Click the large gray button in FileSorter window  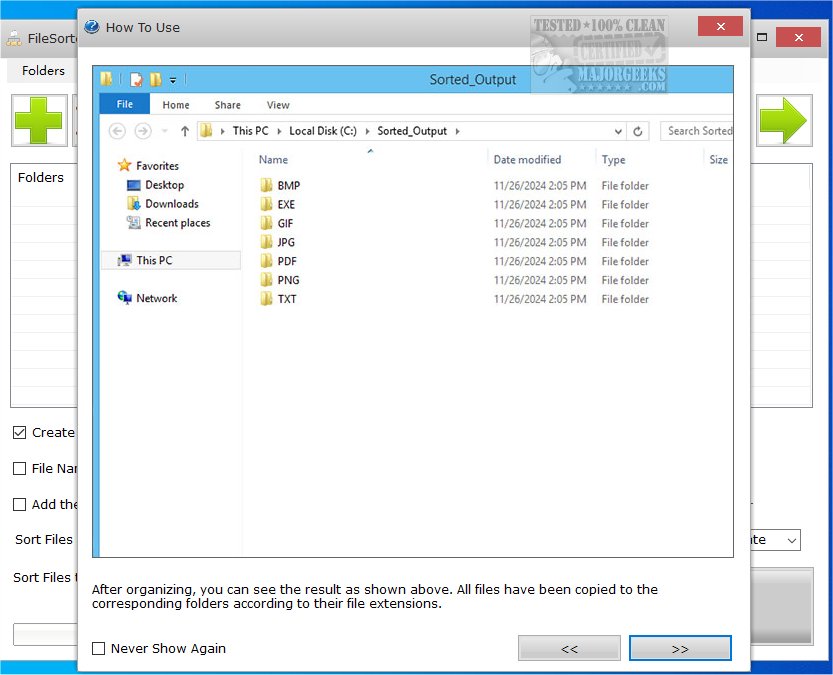pyautogui.click(x=781, y=606)
